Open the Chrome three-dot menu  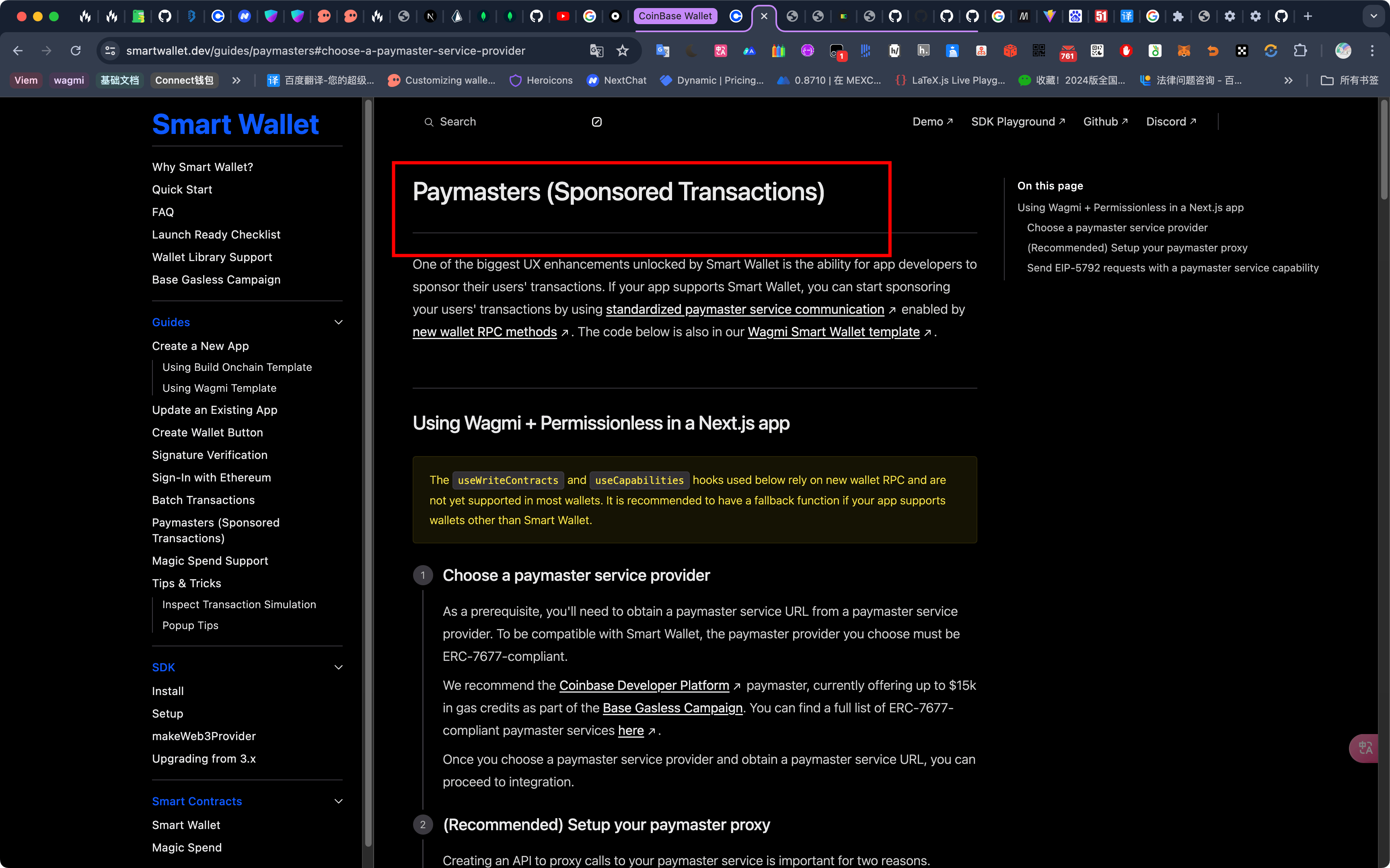[1372, 51]
